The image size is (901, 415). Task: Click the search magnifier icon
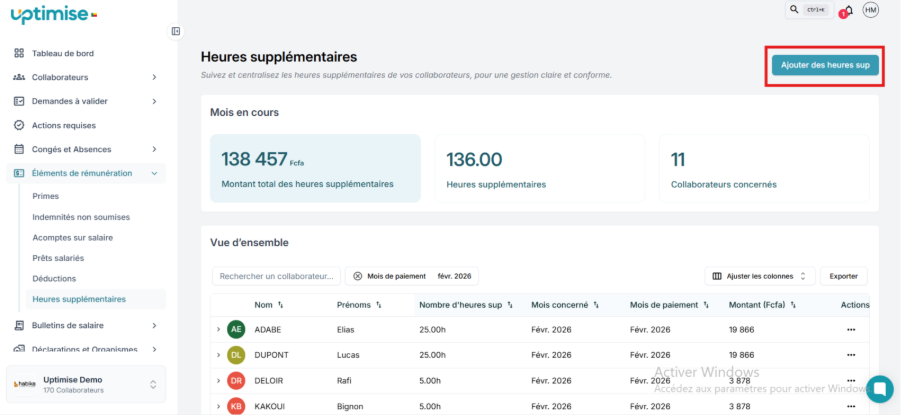tap(794, 10)
